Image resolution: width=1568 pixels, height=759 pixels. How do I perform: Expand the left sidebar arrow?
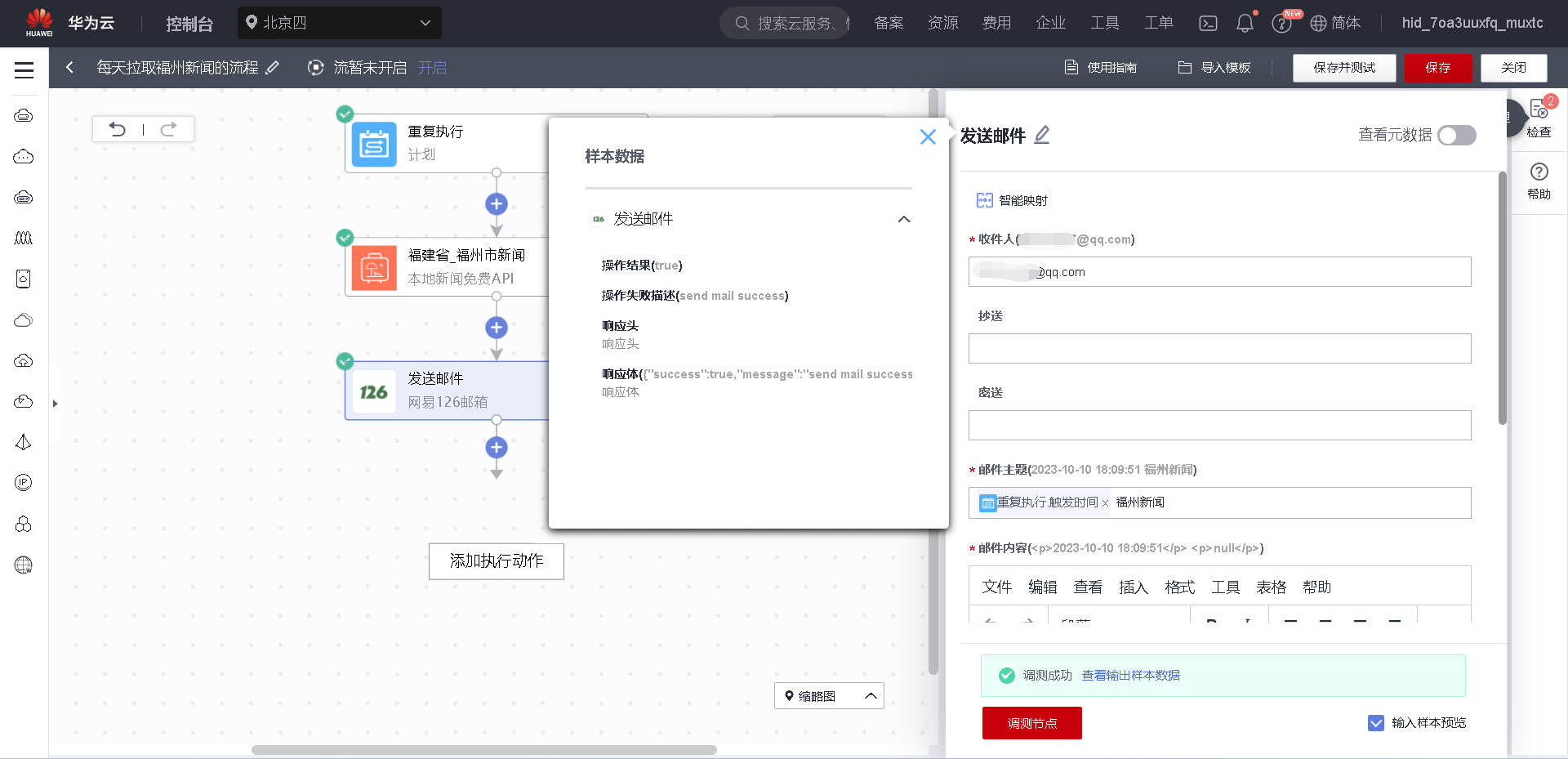coord(55,404)
